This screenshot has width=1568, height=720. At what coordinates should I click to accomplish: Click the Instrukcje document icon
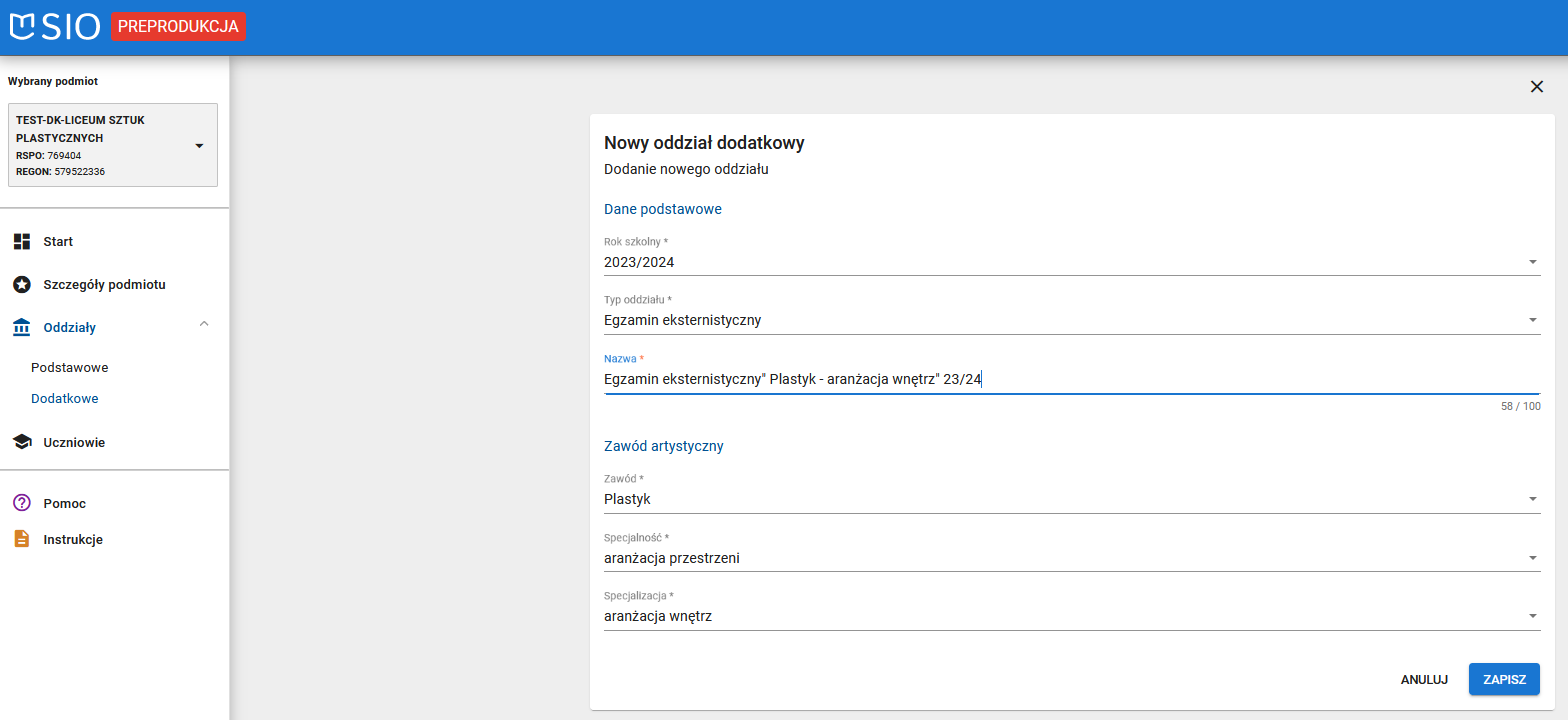pyautogui.click(x=22, y=539)
